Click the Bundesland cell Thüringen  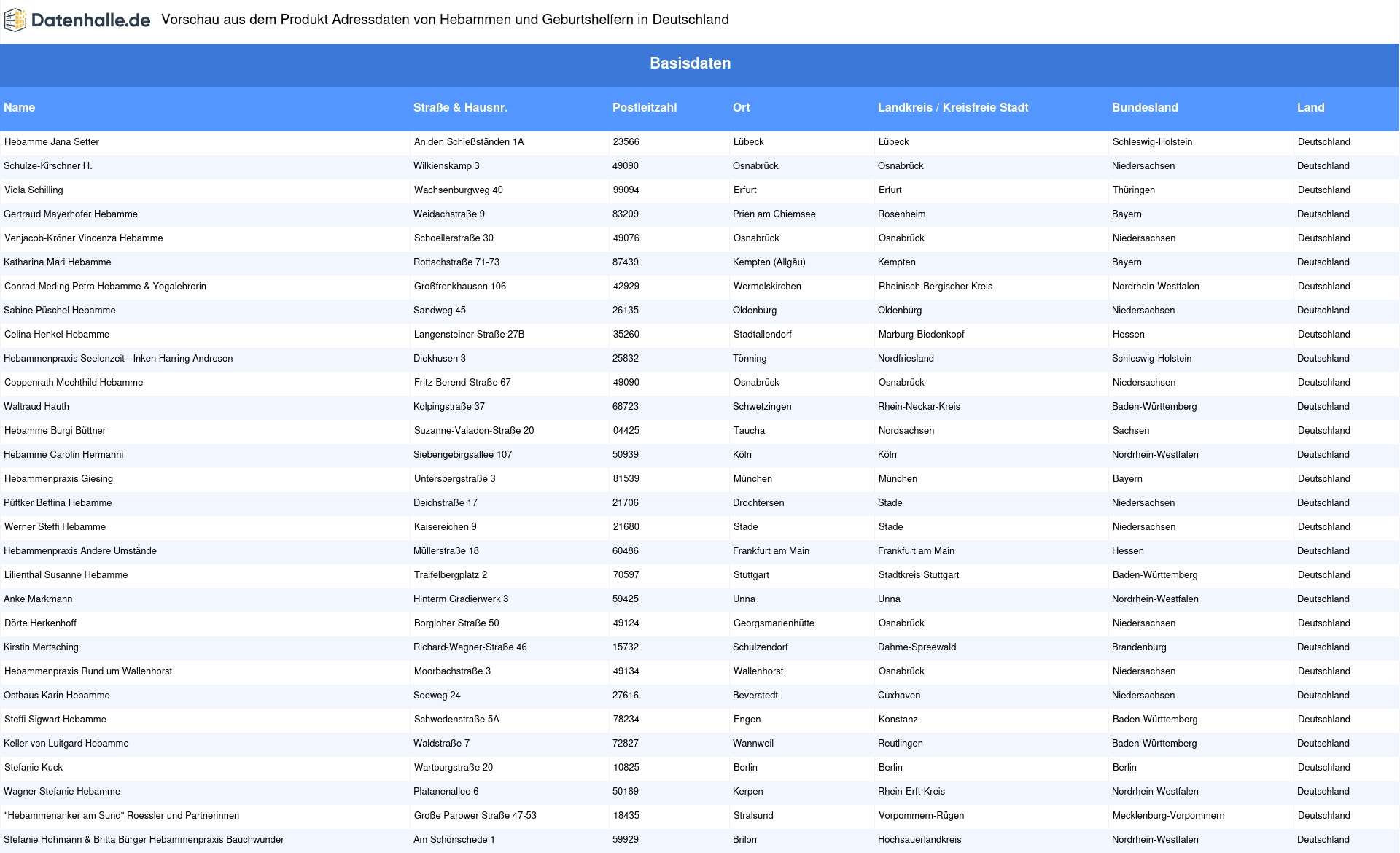point(1134,190)
